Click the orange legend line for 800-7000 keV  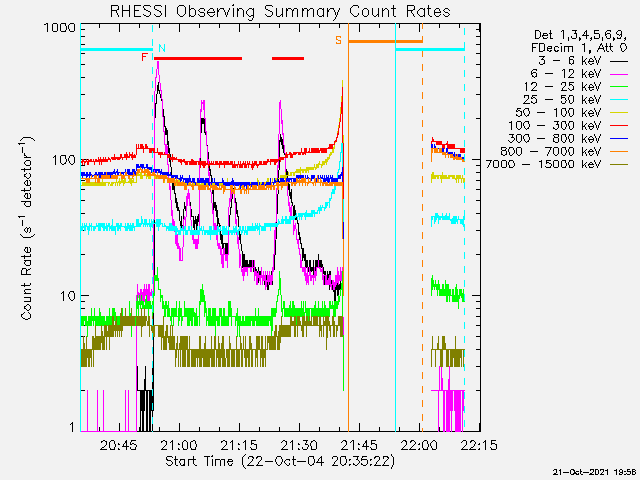(x=619, y=152)
